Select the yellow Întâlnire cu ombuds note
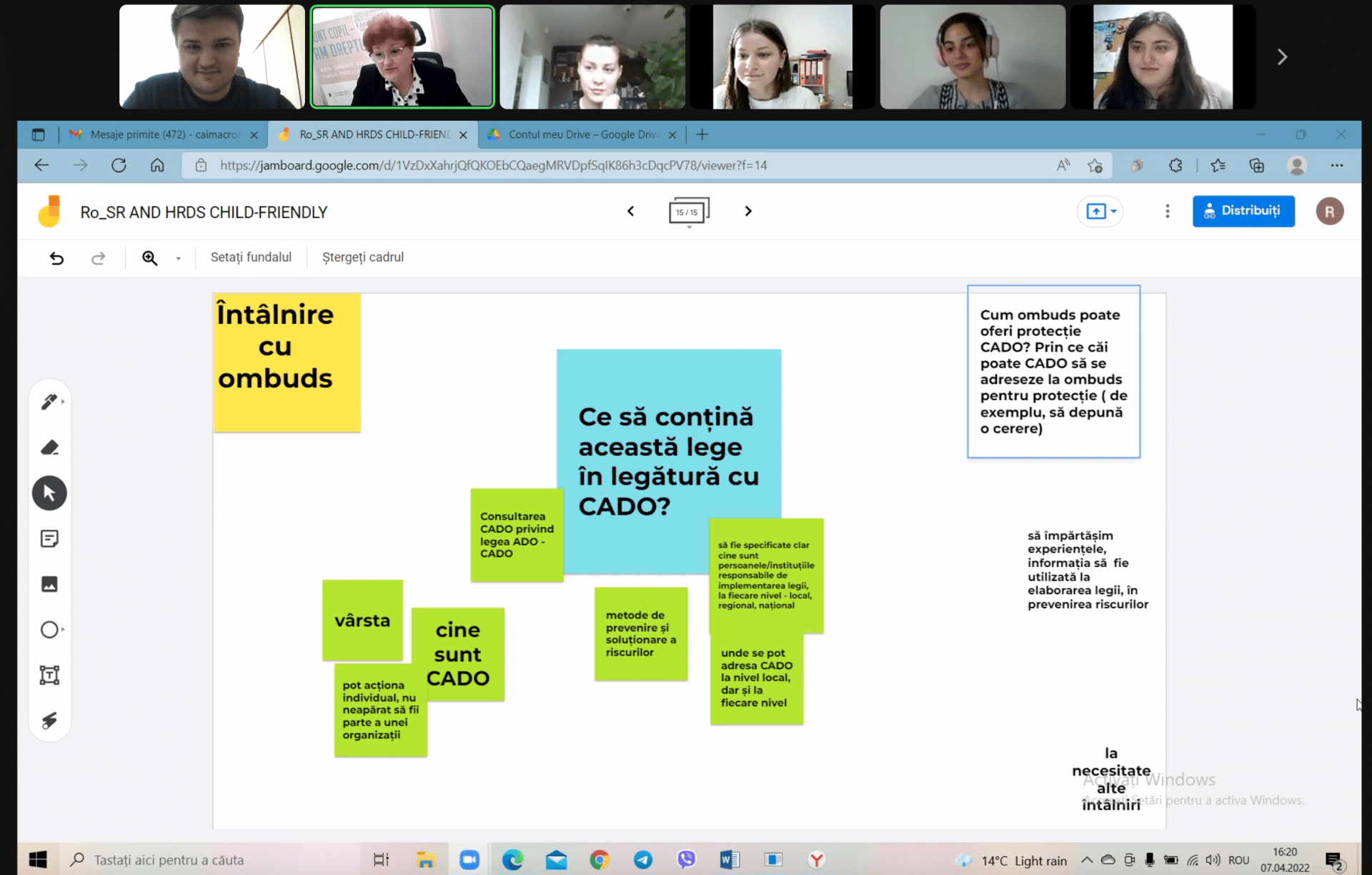 click(x=287, y=362)
